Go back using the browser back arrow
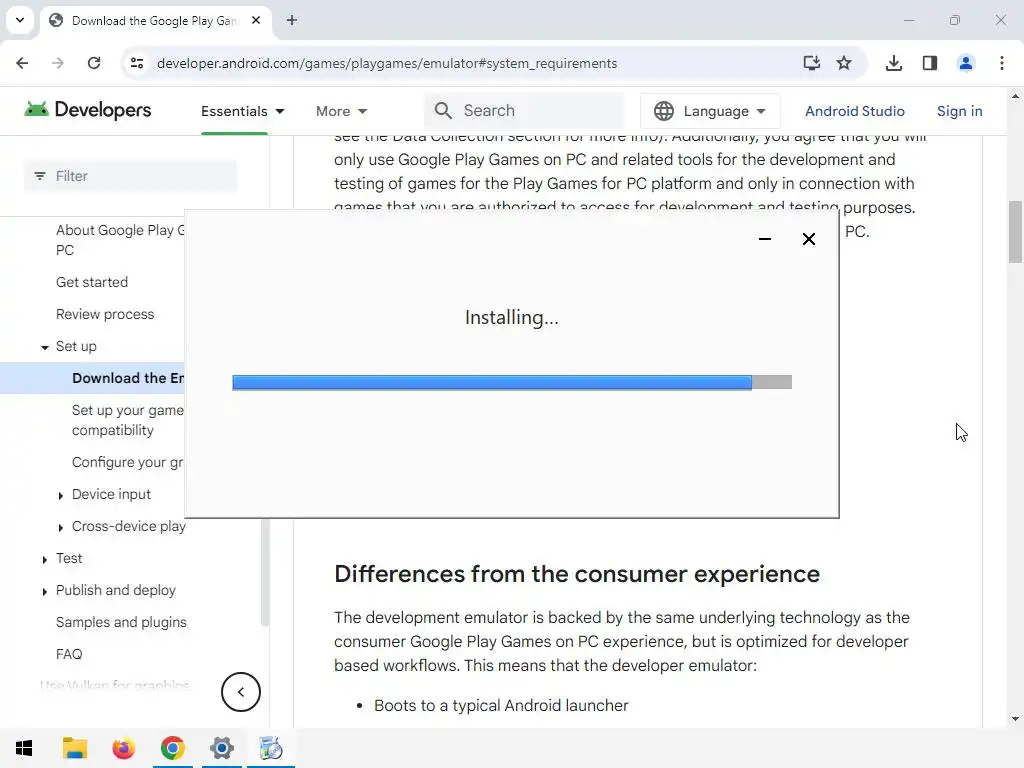1024x768 pixels. point(22,63)
